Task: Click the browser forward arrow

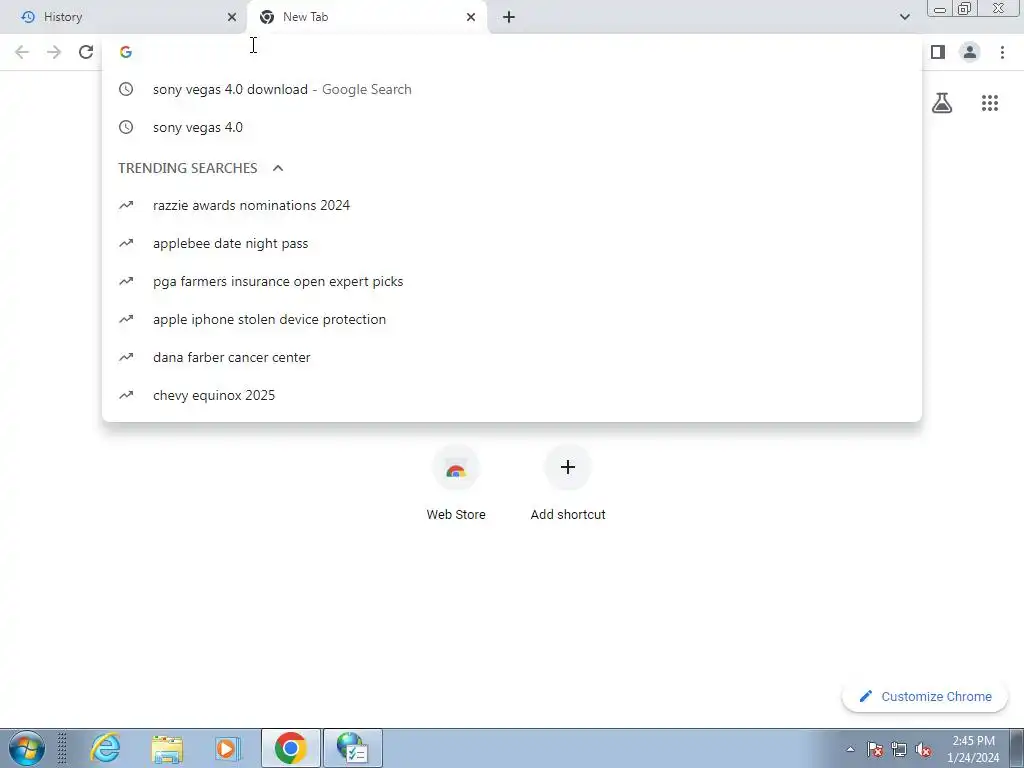Action: (54, 52)
